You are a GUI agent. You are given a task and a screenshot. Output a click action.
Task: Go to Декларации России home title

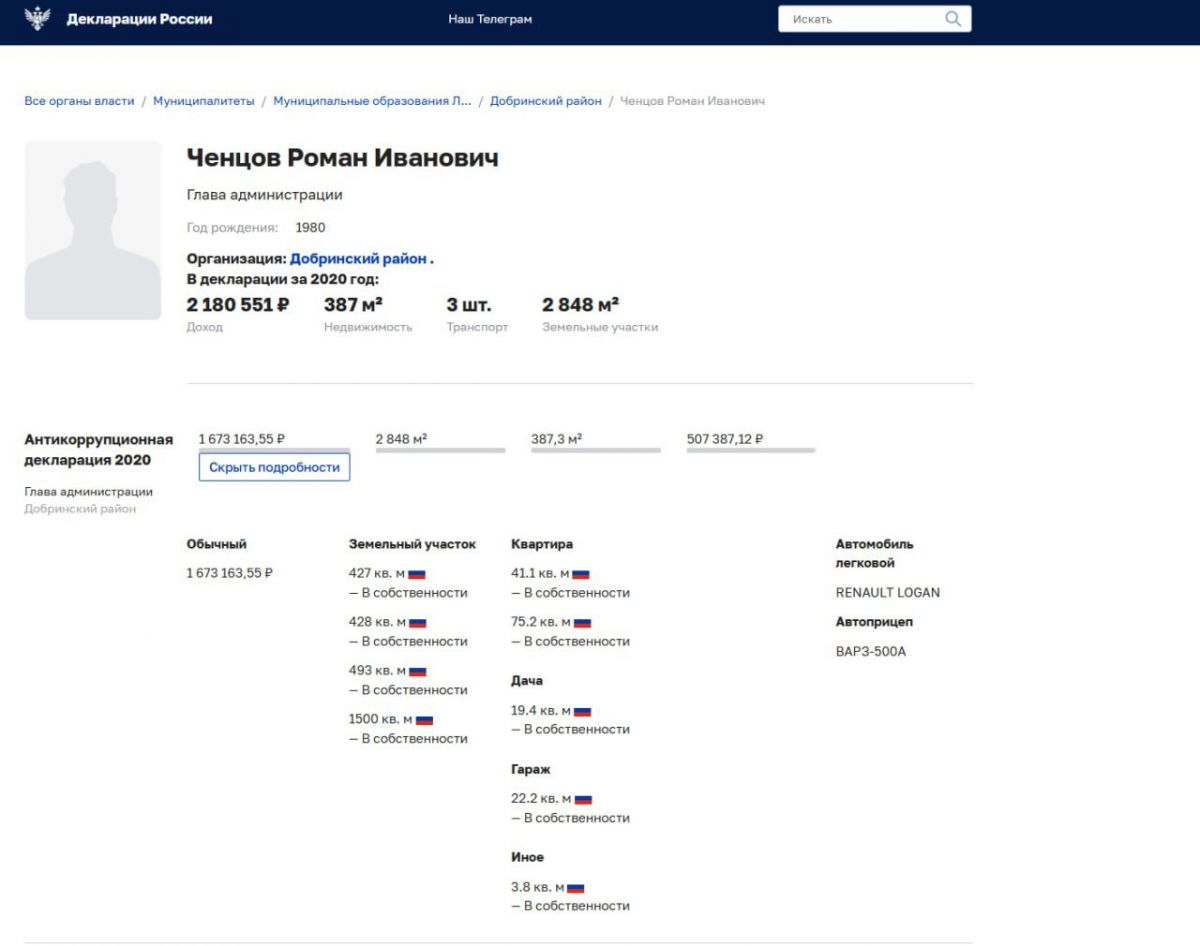[139, 20]
